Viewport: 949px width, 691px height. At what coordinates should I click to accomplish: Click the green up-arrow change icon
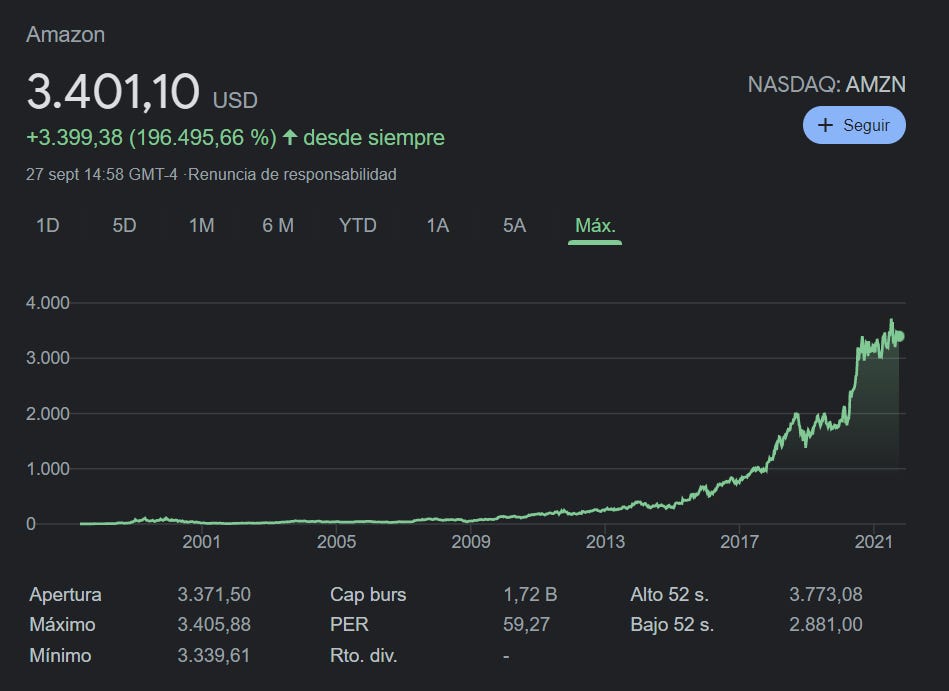click(290, 137)
